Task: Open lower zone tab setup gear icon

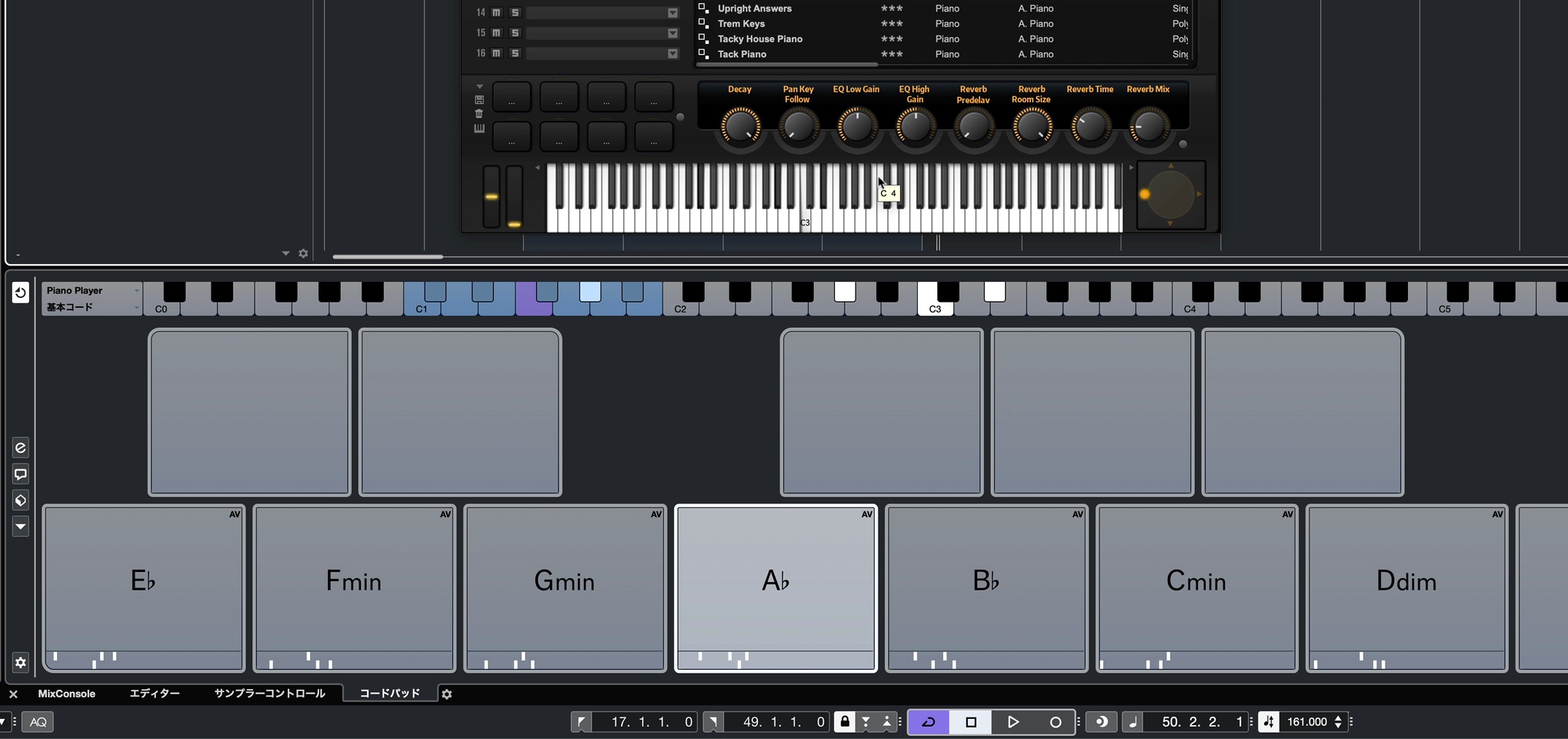Action: [x=447, y=694]
